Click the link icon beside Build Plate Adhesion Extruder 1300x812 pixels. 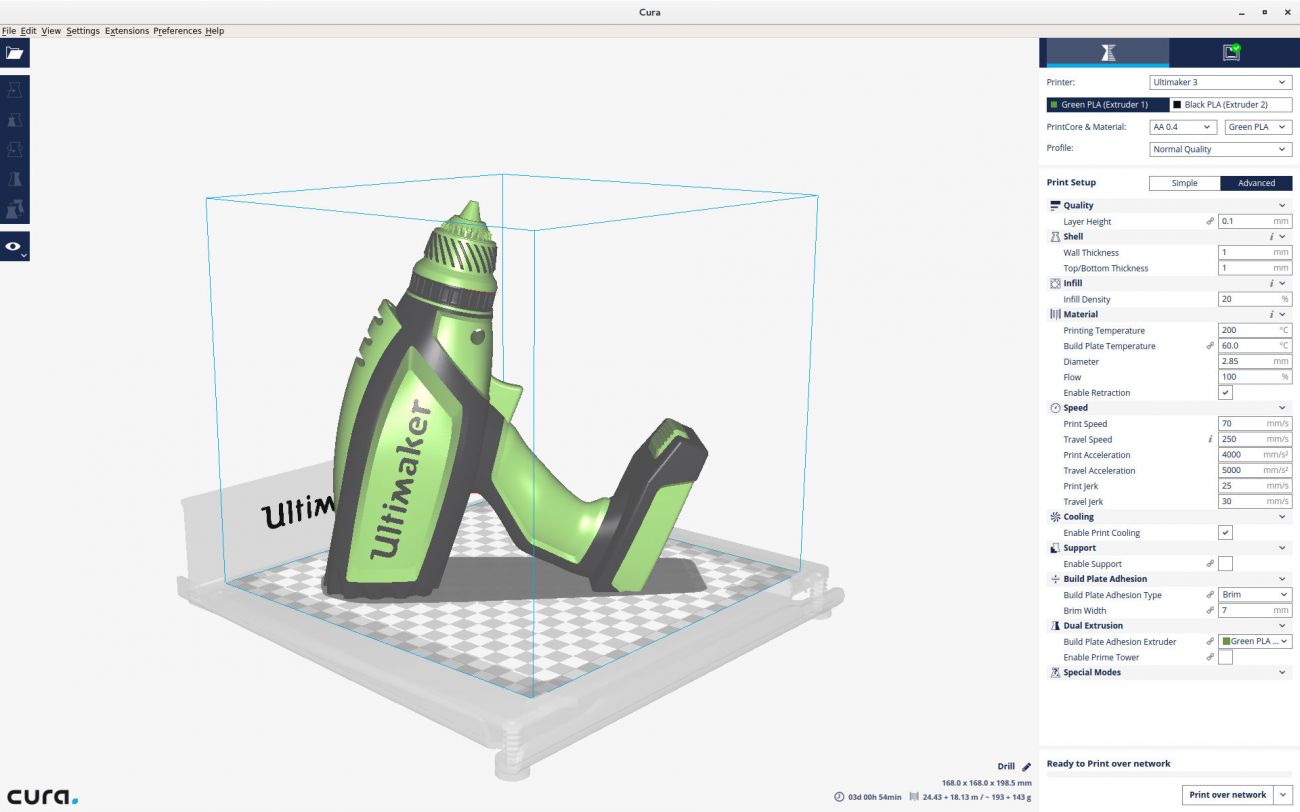(1210, 642)
